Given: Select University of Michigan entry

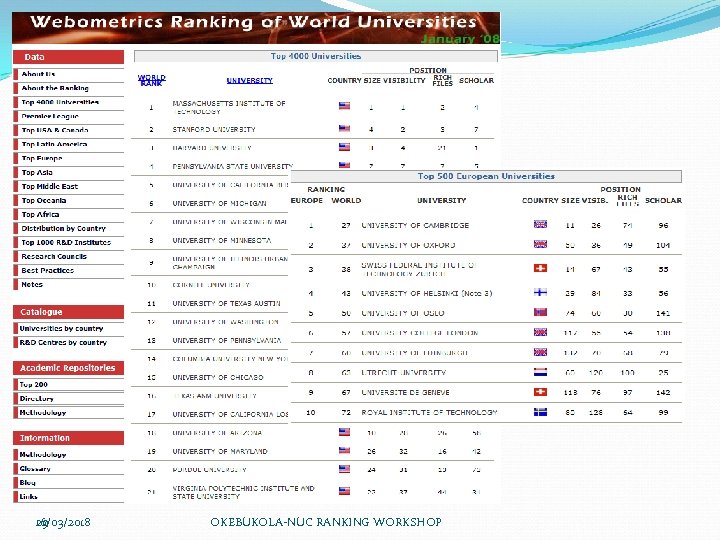Looking at the screenshot, I should point(219,203).
